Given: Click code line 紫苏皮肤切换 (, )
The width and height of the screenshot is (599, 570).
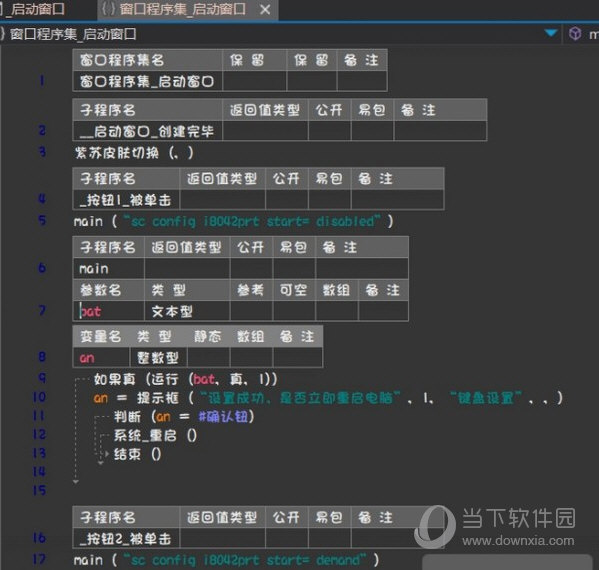Looking at the screenshot, I should (134, 153).
